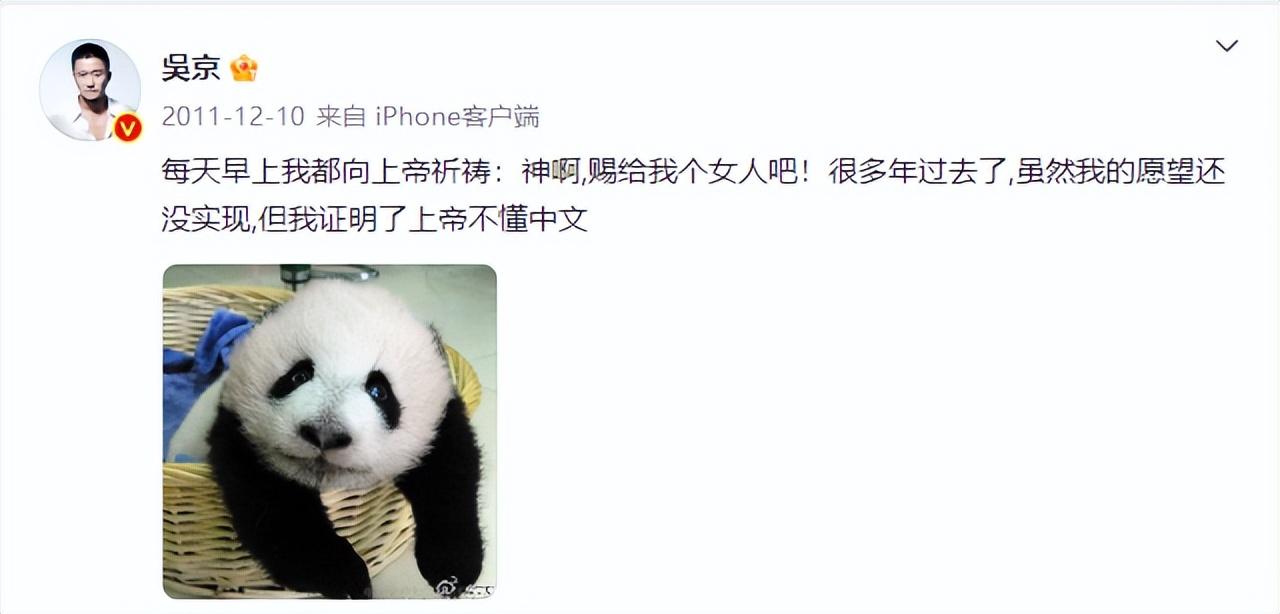Click the text 但我证明了上帝不懂中文

[422, 221]
